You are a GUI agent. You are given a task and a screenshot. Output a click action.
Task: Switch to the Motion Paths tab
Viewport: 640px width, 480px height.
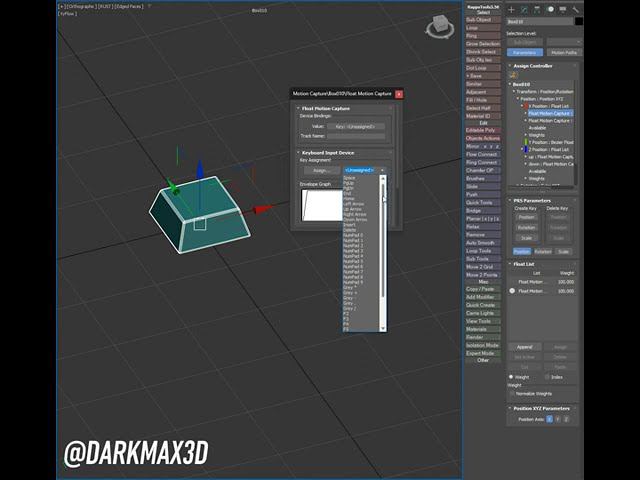(x=564, y=53)
